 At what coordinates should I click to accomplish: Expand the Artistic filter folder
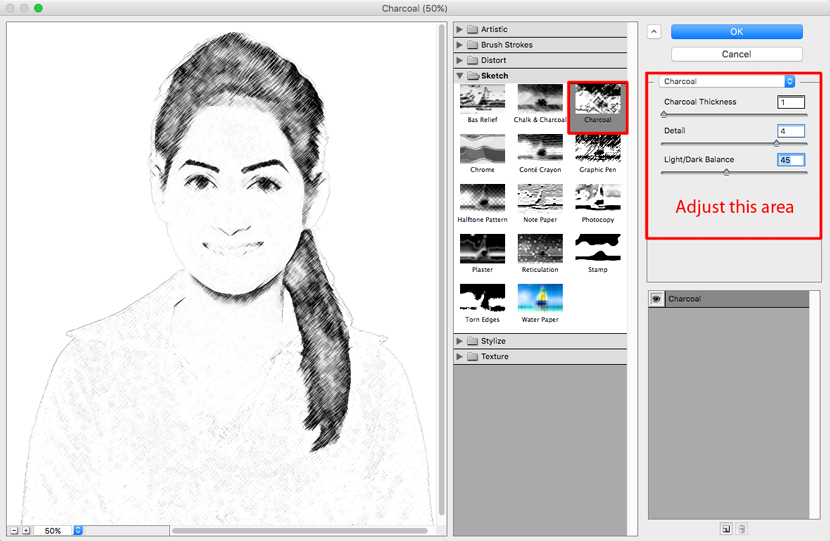460,29
